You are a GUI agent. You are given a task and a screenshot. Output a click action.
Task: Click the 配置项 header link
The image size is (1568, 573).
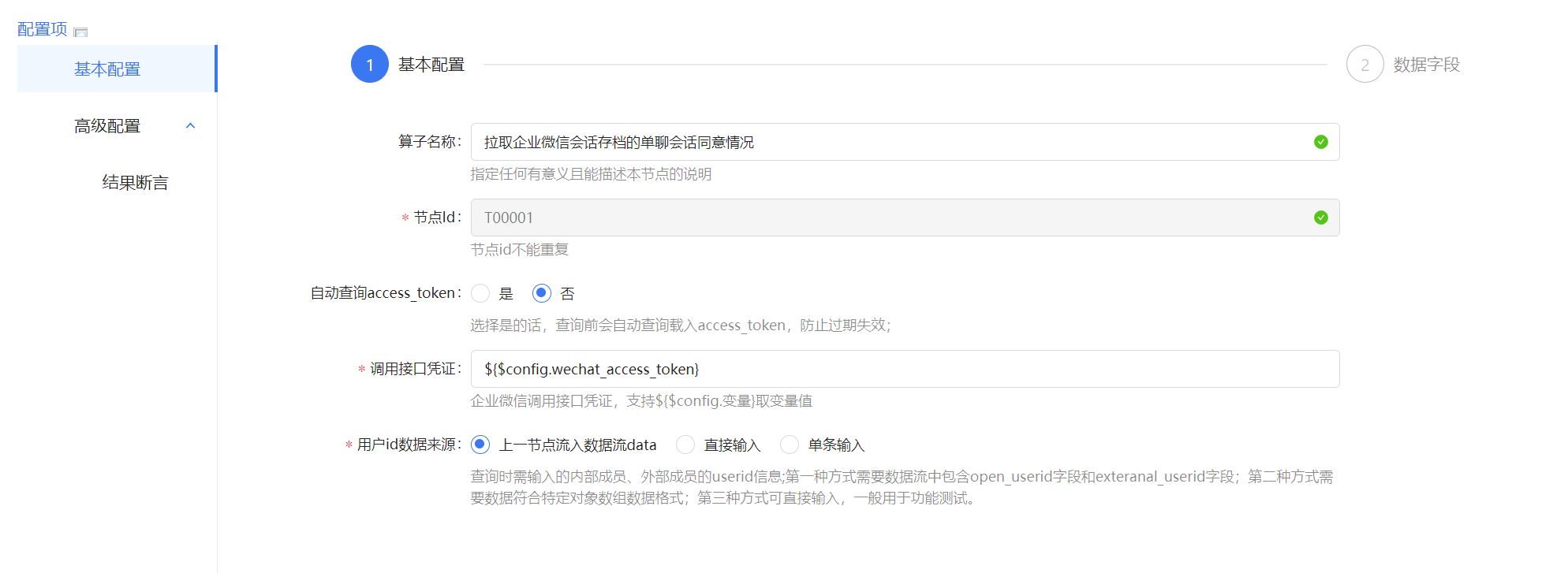point(43,29)
